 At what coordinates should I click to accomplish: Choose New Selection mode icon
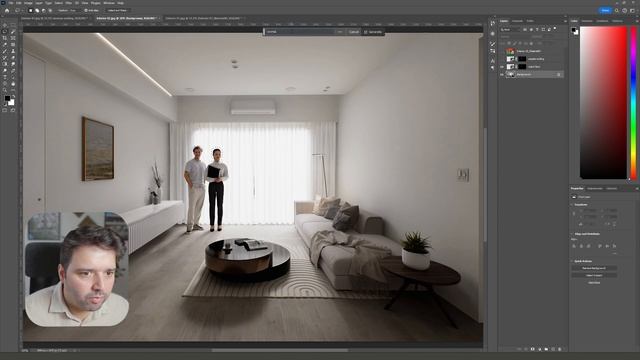pyautogui.click(x=31, y=10)
